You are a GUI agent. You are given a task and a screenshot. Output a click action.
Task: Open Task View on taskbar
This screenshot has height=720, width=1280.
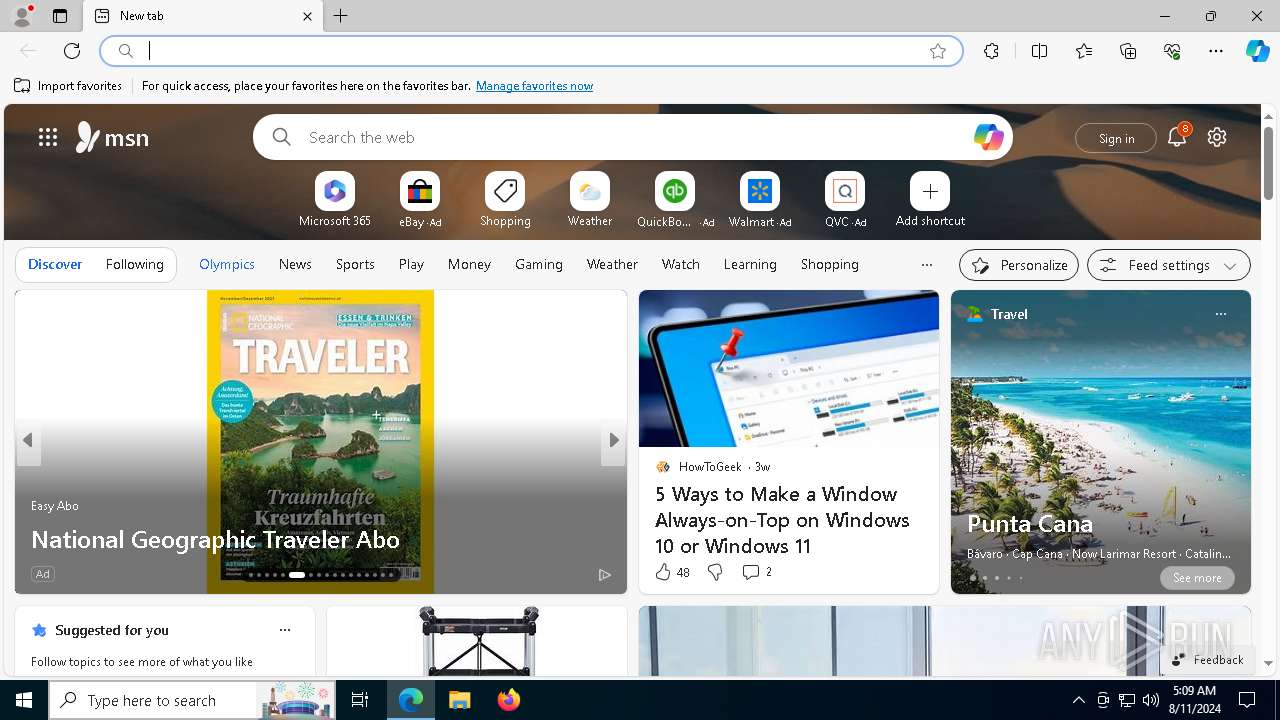click(360, 700)
